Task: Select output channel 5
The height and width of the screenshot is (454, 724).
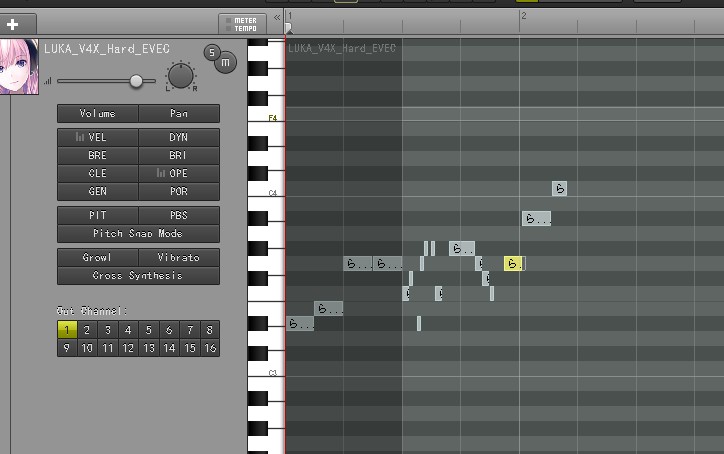Action: click(x=149, y=330)
